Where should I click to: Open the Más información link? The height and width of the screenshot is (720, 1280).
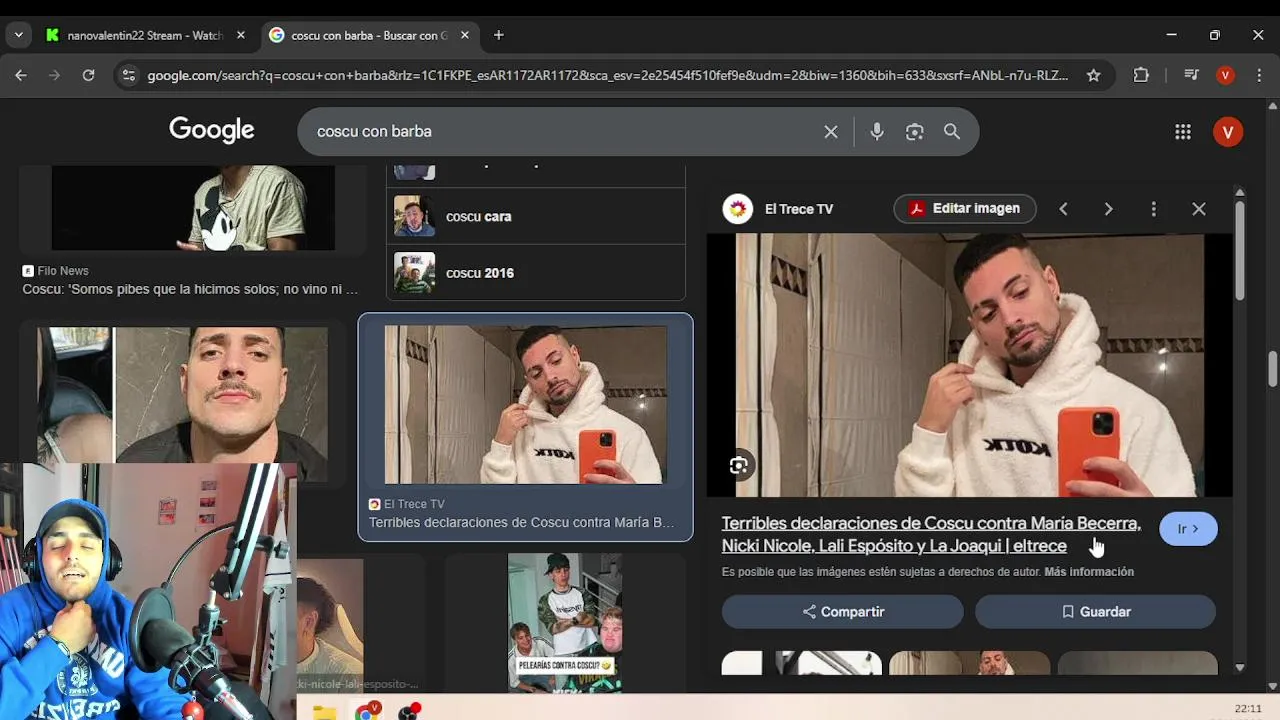(x=1089, y=572)
